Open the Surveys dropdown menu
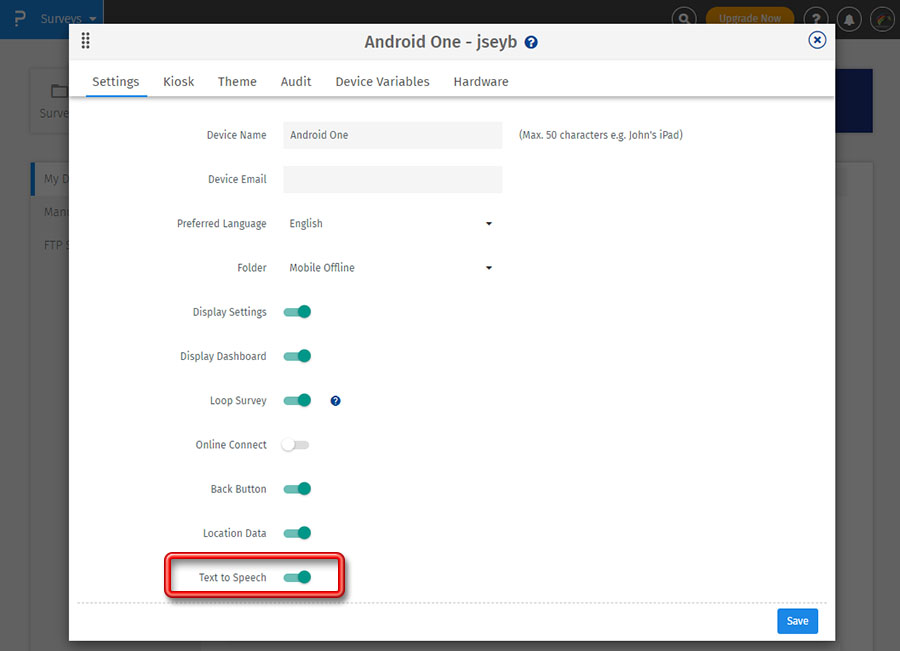Image resolution: width=900 pixels, height=651 pixels. [68, 19]
